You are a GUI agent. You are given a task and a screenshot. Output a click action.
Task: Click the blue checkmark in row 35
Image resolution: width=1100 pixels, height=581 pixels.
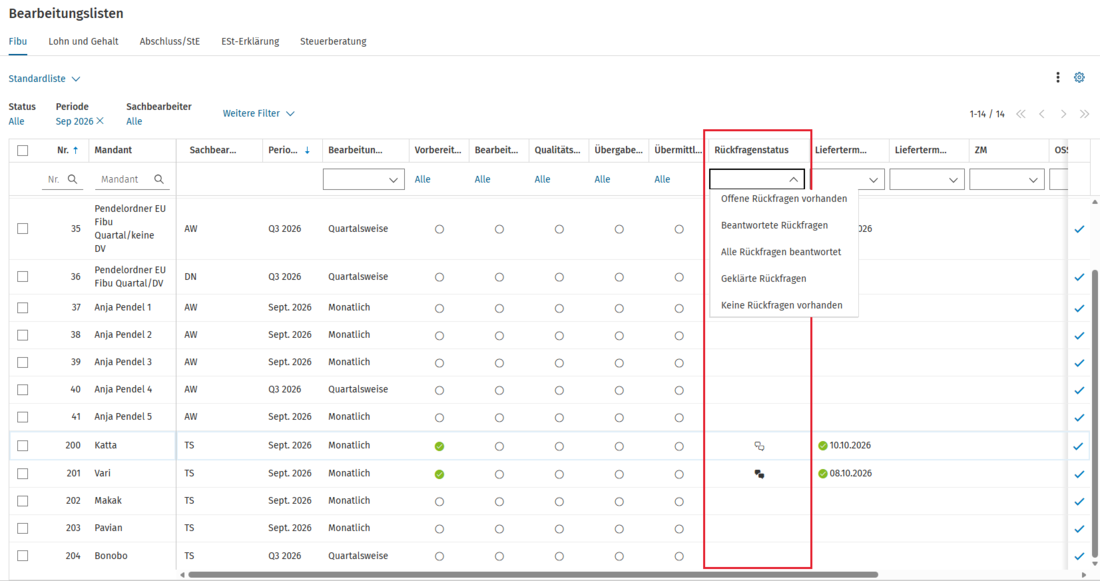coord(1079,229)
